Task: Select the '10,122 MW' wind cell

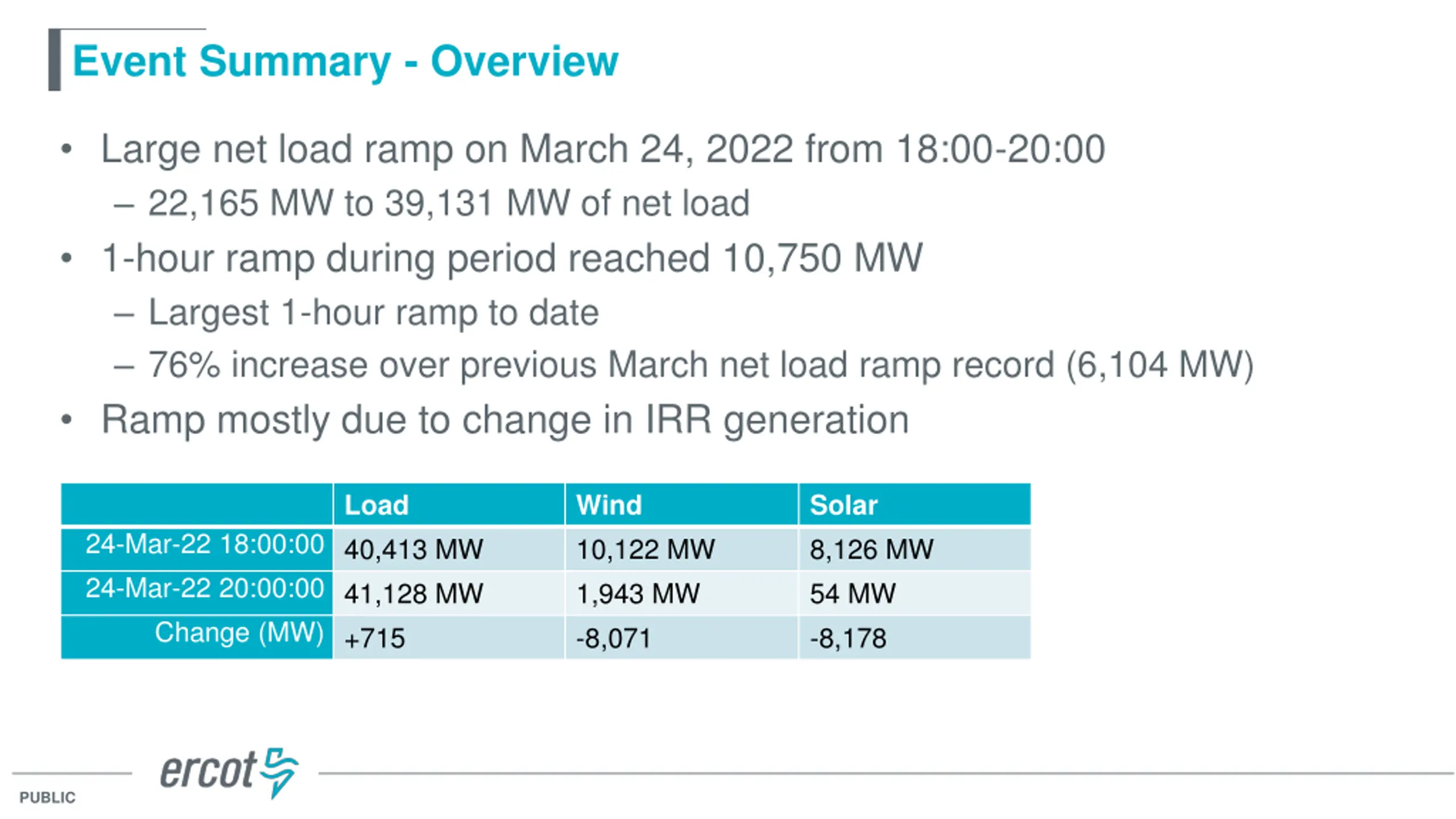Action: click(681, 549)
